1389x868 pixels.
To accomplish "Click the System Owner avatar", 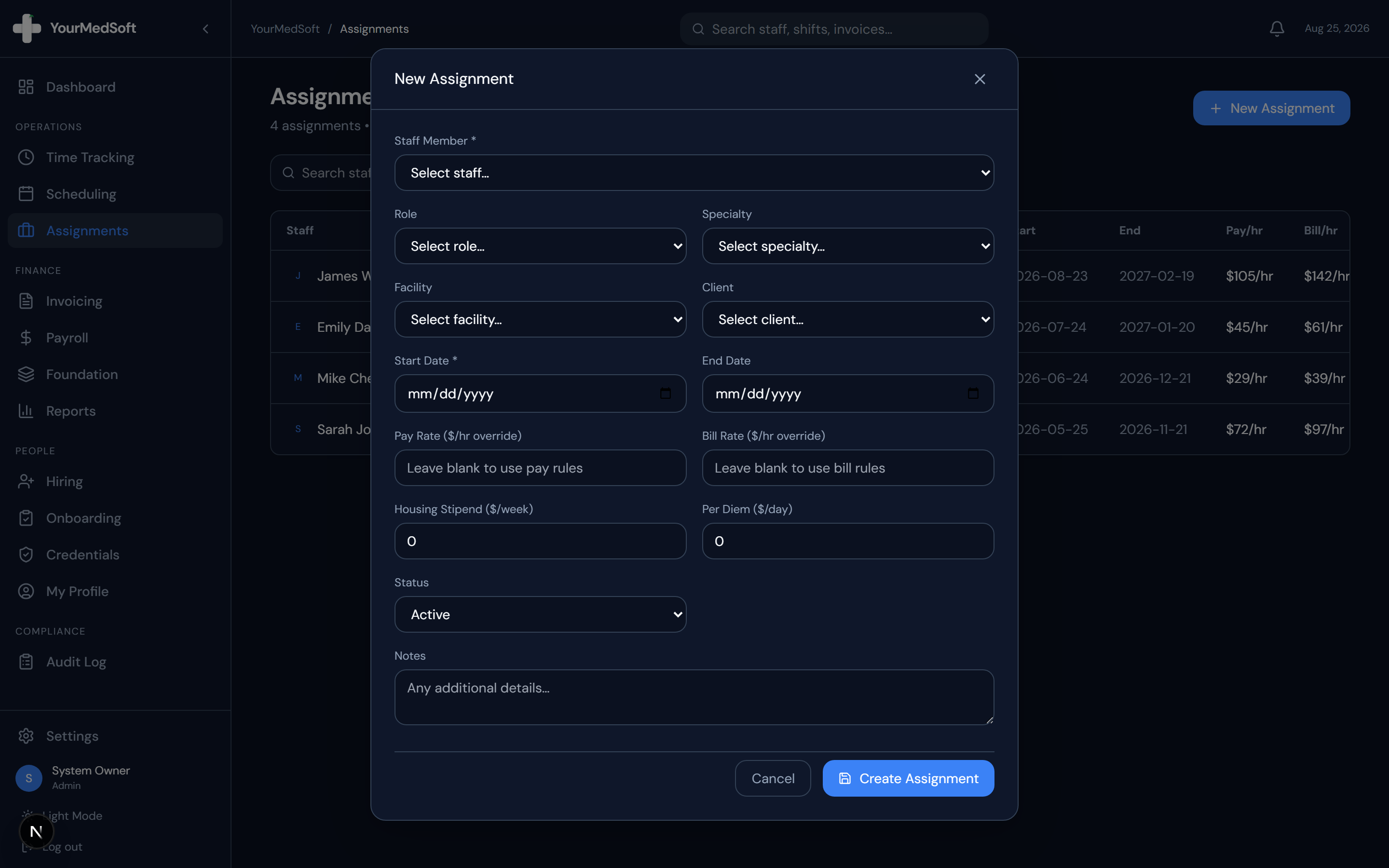I will click(29, 778).
